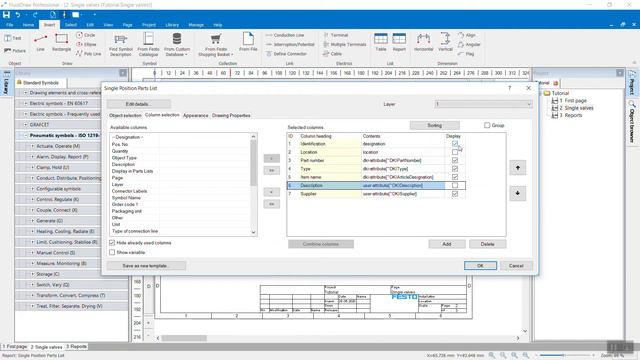Screen dimensions: 640x360
Task: Expand Electric symbols - EN 60617 category
Action: tap(25, 103)
